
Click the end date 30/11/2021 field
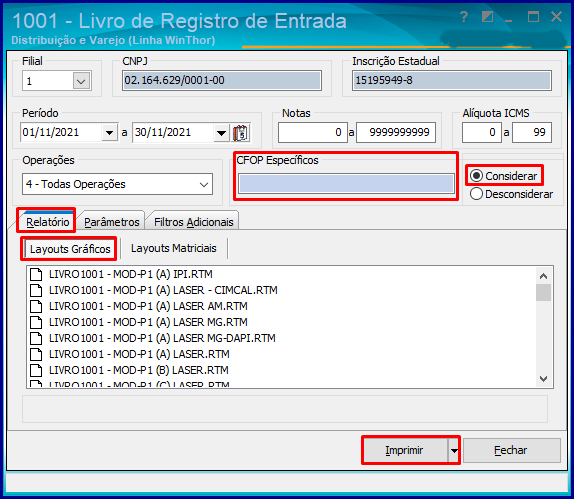pyautogui.click(x=173, y=133)
